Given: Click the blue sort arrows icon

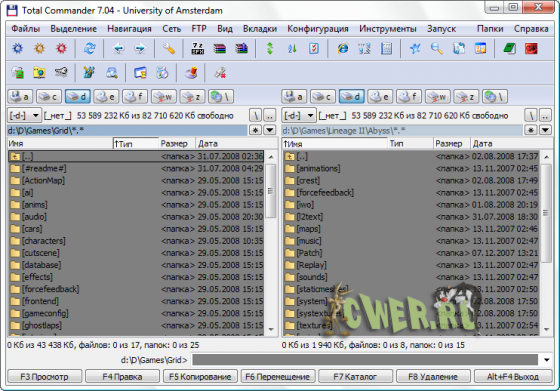Looking at the screenshot, I should [292, 48].
